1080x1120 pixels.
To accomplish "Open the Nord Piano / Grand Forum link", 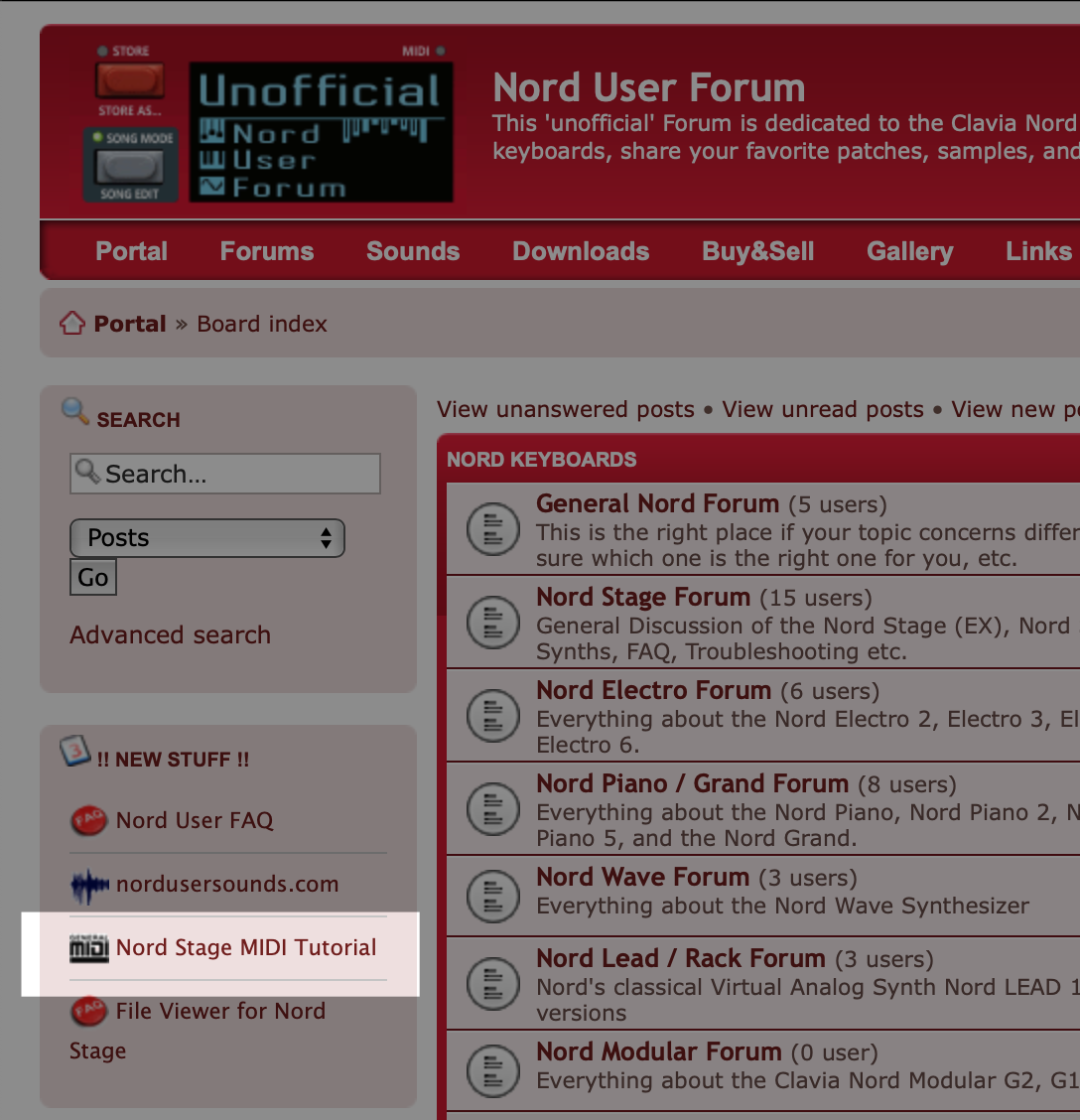I will point(693,784).
